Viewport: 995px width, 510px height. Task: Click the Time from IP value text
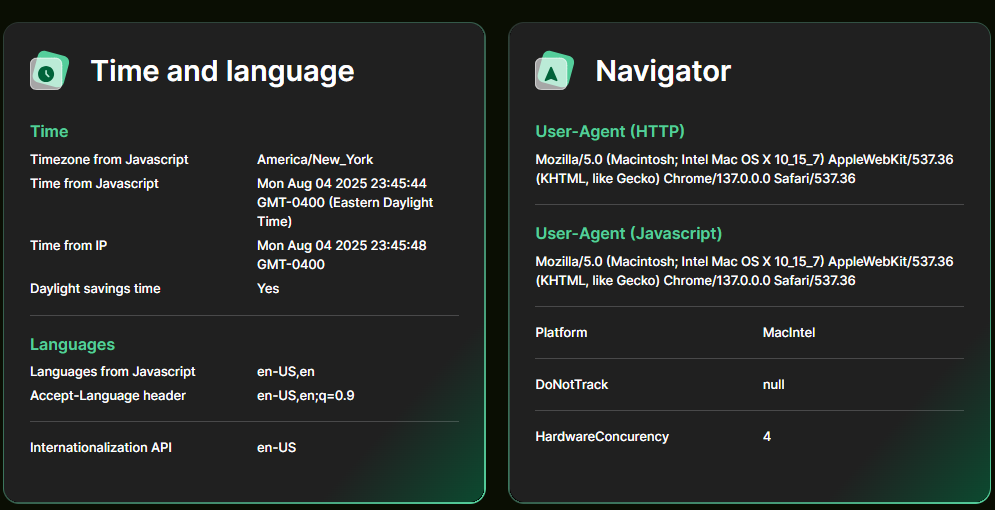click(341, 255)
